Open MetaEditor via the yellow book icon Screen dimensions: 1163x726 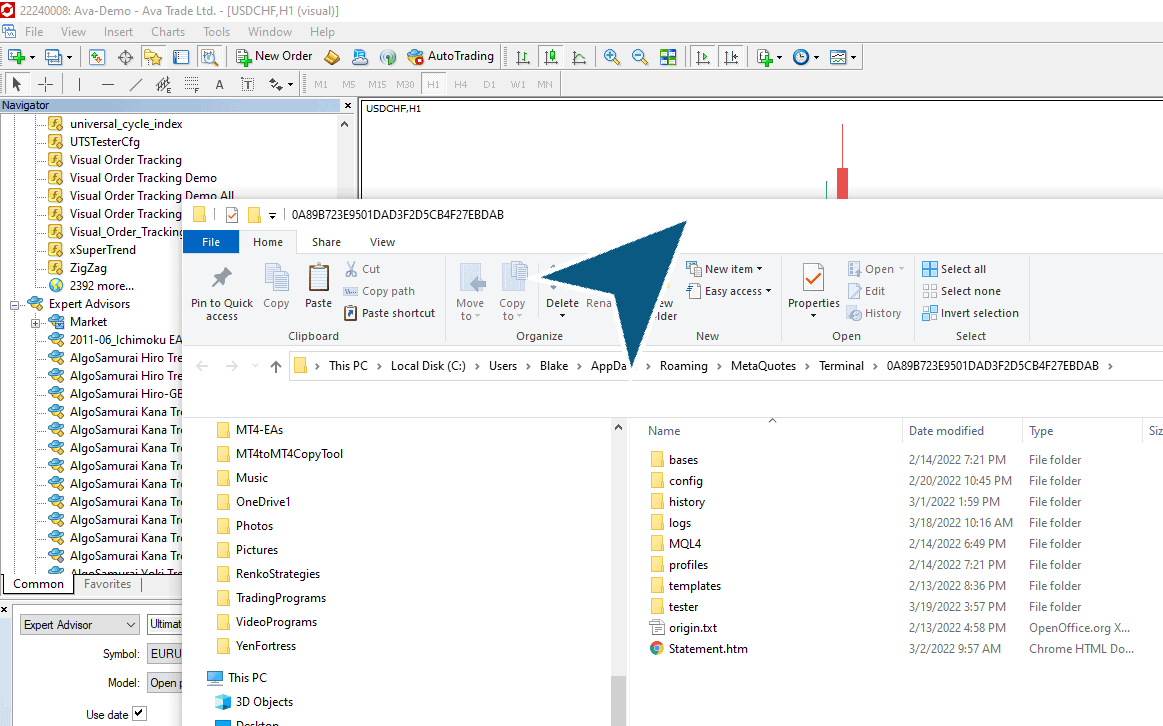332,57
